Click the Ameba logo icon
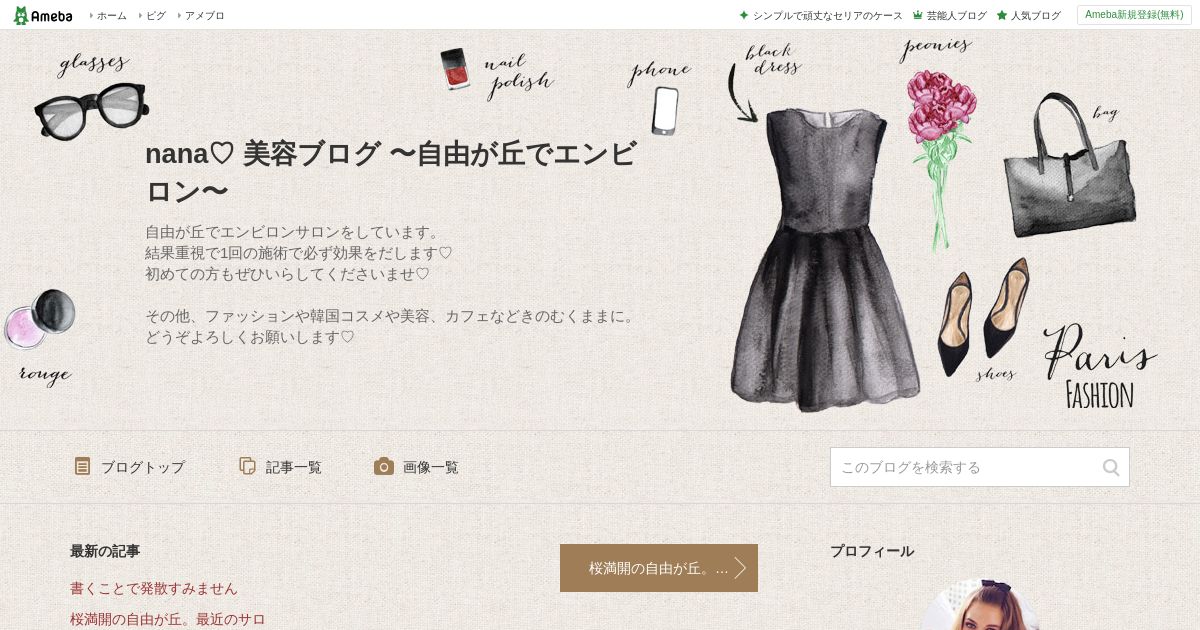The width and height of the screenshot is (1200, 630). pos(21,15)
